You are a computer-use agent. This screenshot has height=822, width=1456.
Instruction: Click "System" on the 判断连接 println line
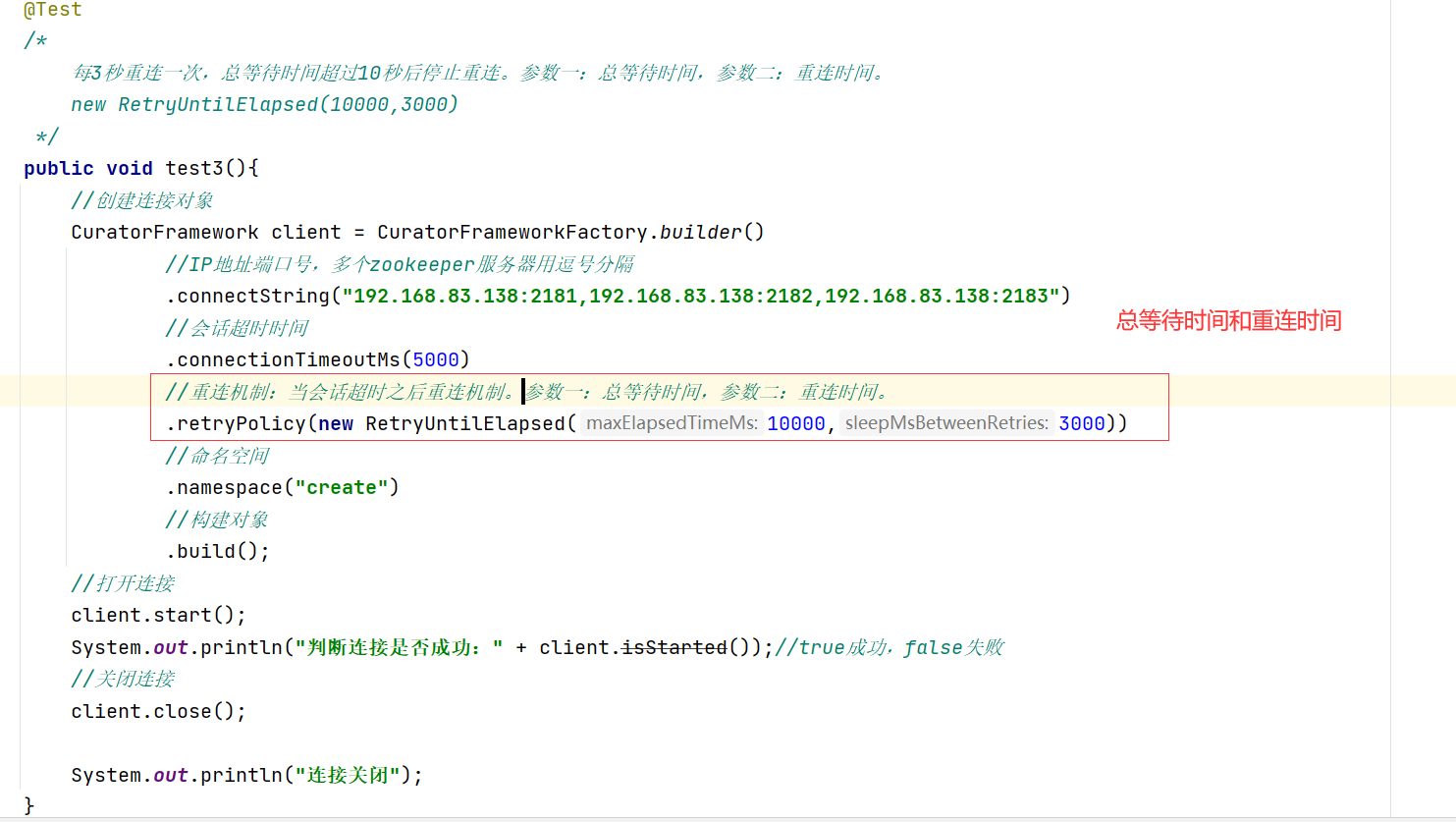106,647
